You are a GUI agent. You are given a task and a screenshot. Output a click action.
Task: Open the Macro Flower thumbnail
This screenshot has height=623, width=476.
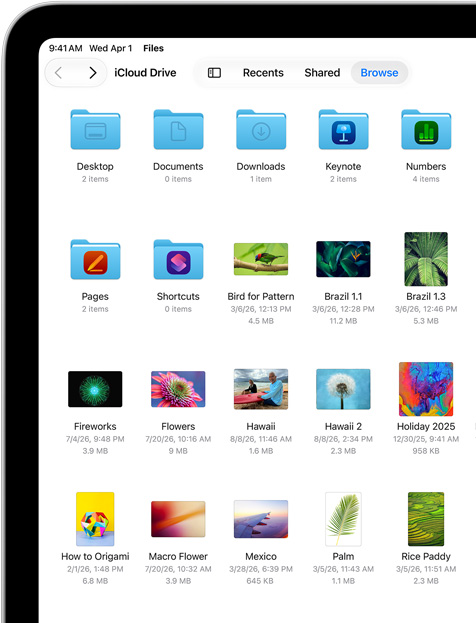point(178,519)
